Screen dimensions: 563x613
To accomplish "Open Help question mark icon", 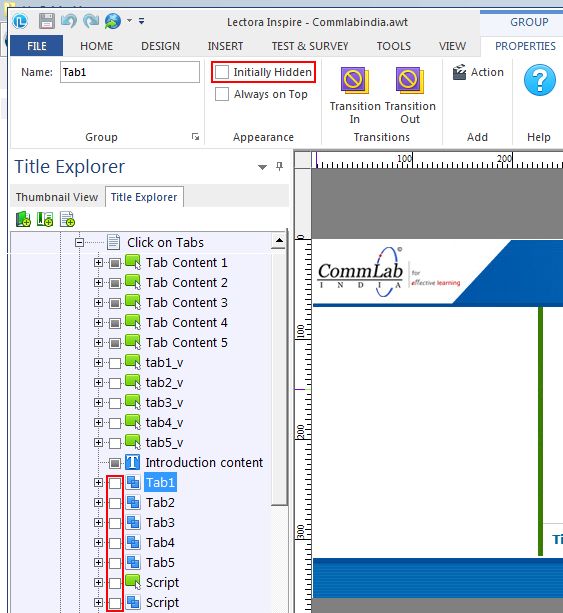I will click(x=540, y=80).
